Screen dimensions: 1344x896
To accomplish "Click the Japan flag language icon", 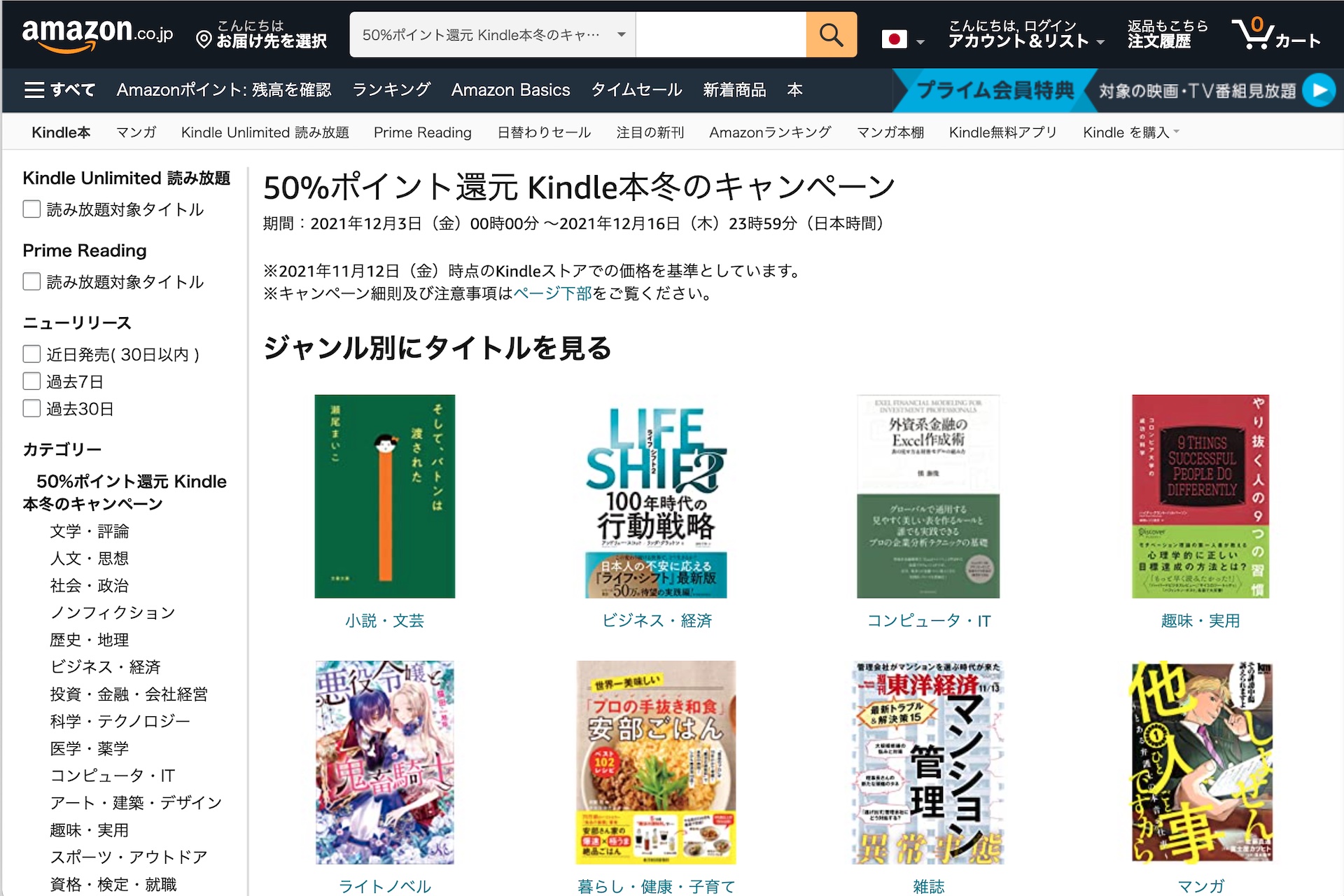I will click(894, 39).
